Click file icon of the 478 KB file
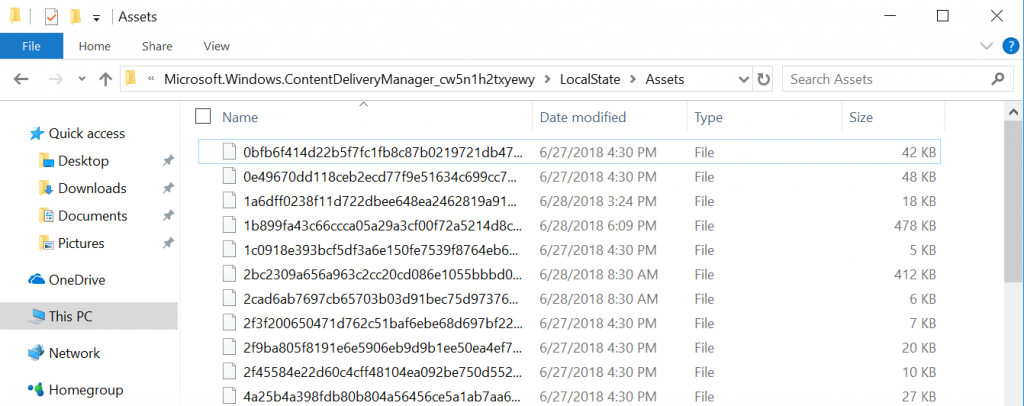 [228, 226]
